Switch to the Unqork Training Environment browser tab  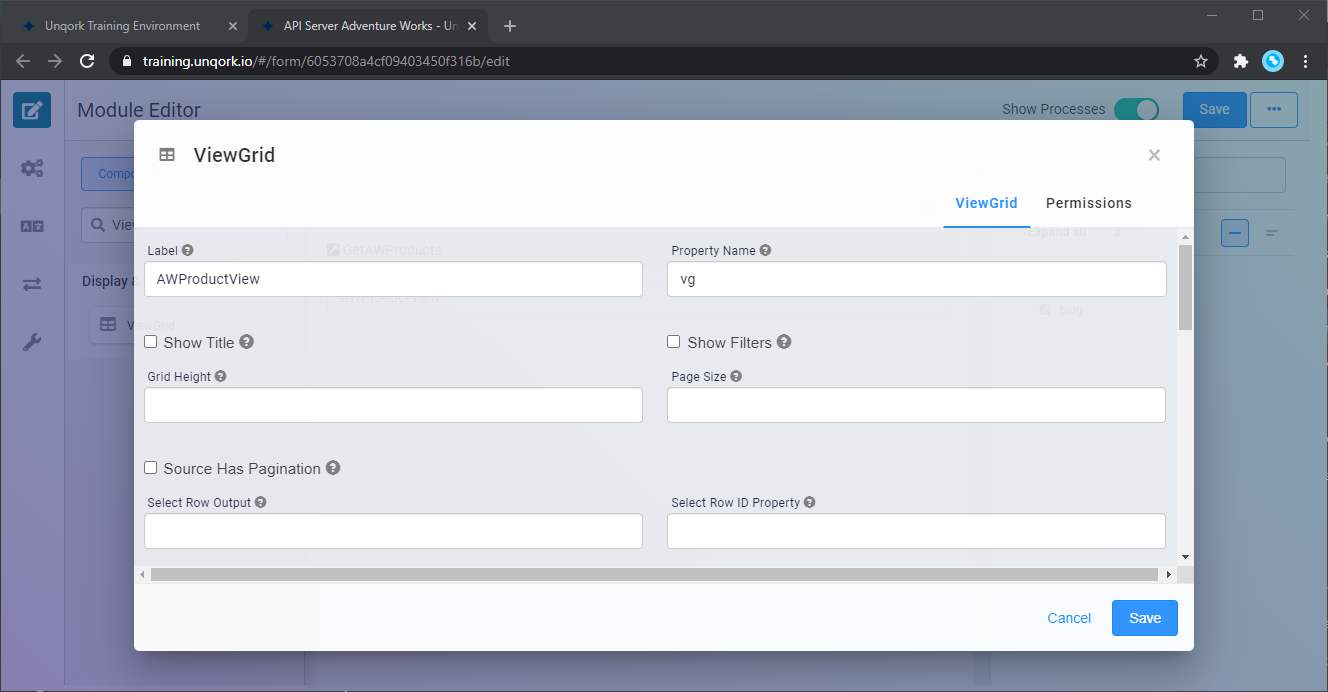[x=122, y=26]
